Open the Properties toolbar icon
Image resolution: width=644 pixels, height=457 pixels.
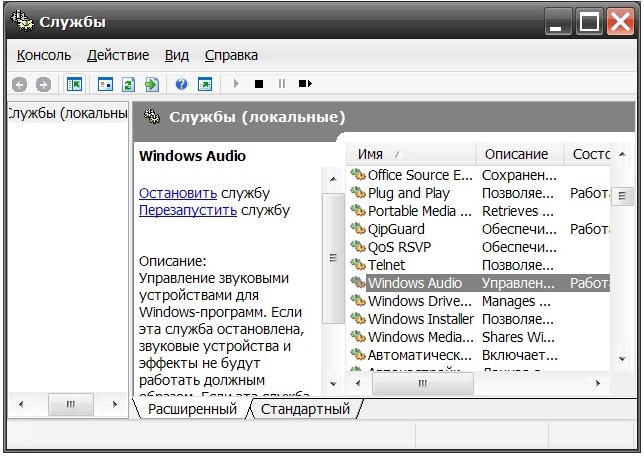[105, 85]
